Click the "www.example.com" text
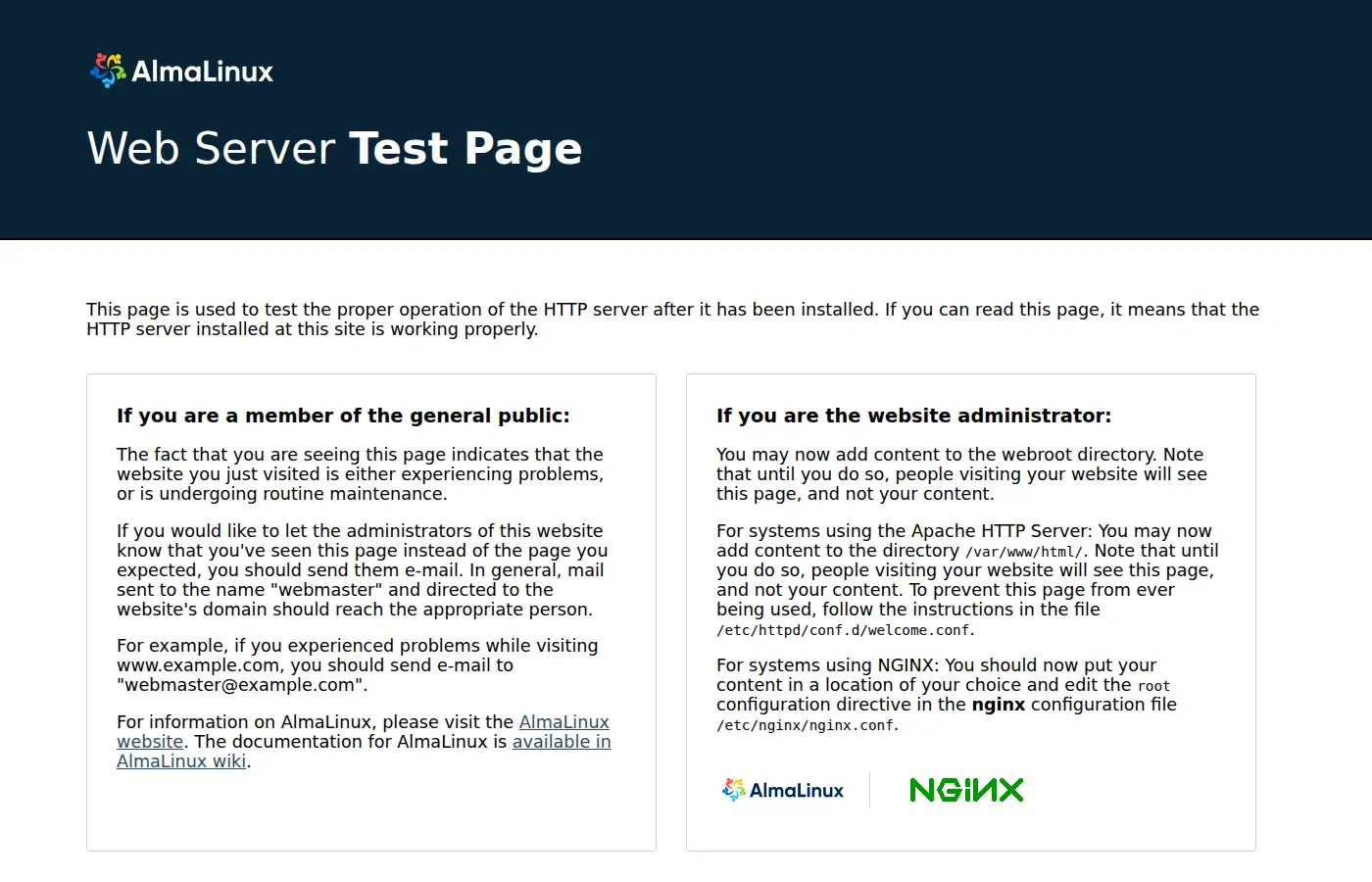 click(198, 665)
